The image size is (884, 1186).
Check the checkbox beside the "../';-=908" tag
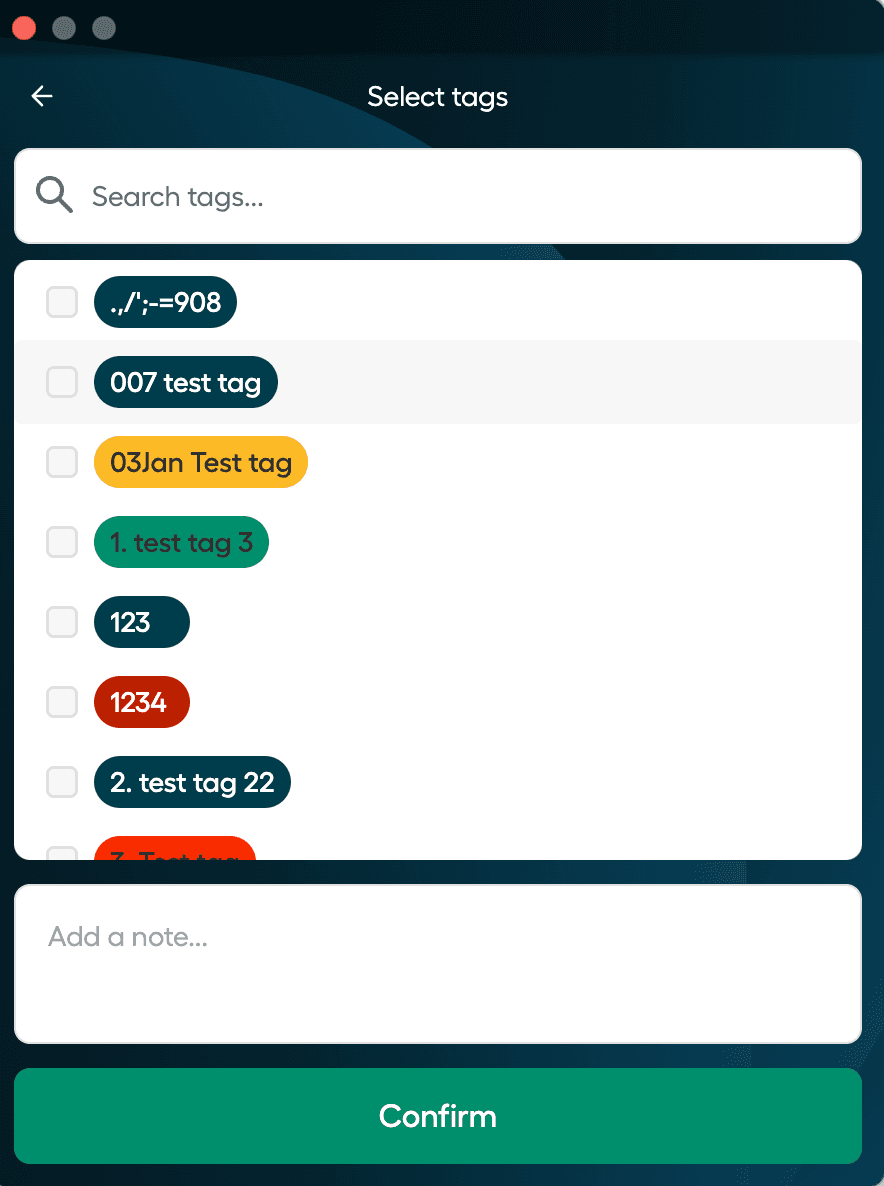[x=61, y=302]
